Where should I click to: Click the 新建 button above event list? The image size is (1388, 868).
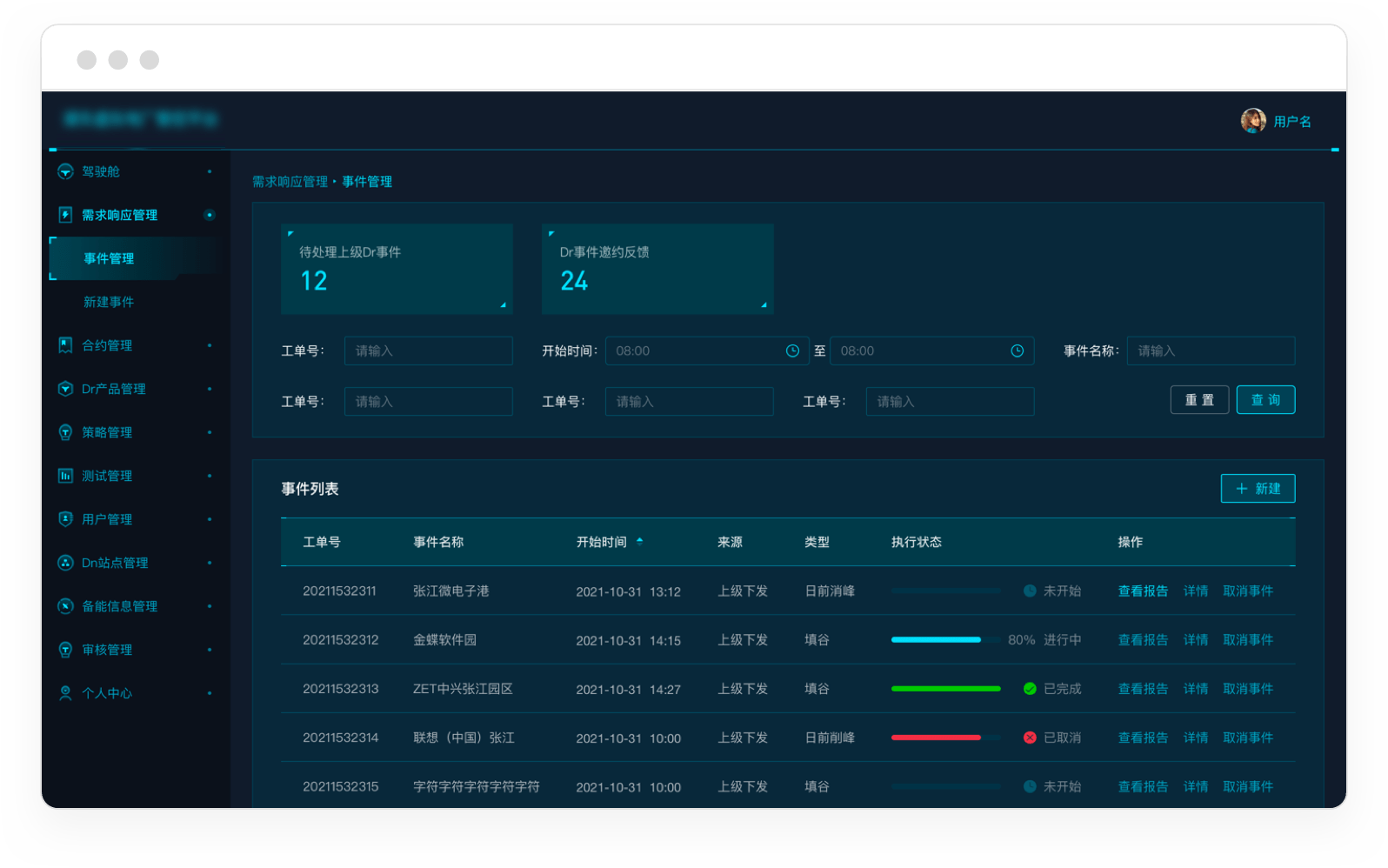tap(1258, 489)
